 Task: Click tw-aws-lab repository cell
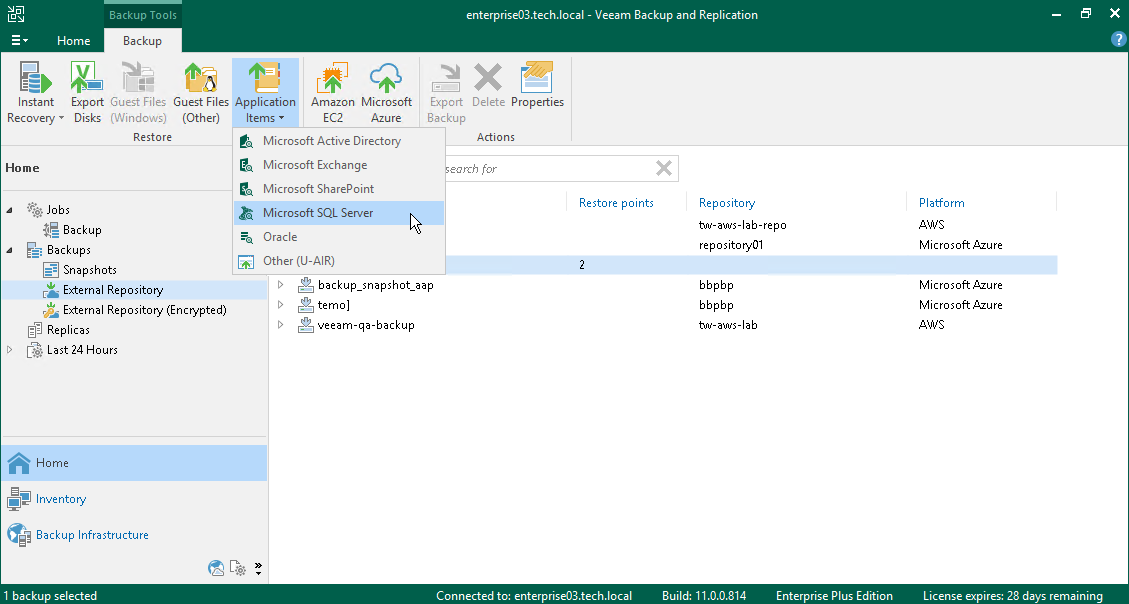pos(728,325)
